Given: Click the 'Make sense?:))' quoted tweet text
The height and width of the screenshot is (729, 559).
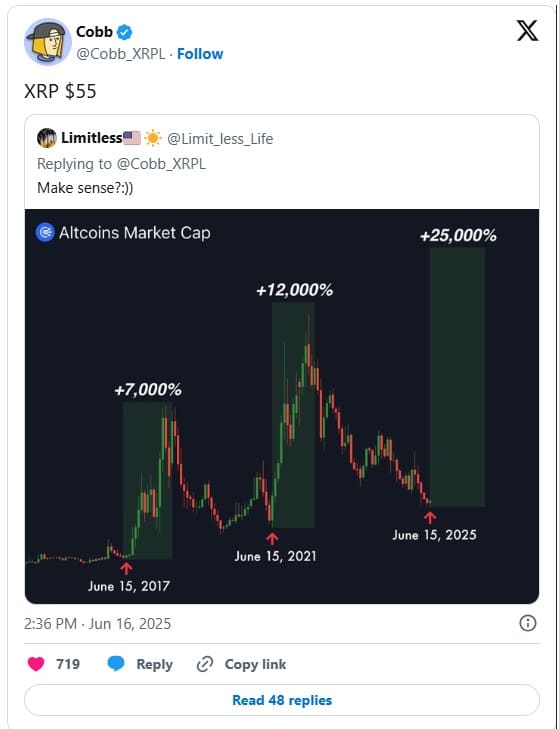Looking at the screenshot, I should coord(85,188).
